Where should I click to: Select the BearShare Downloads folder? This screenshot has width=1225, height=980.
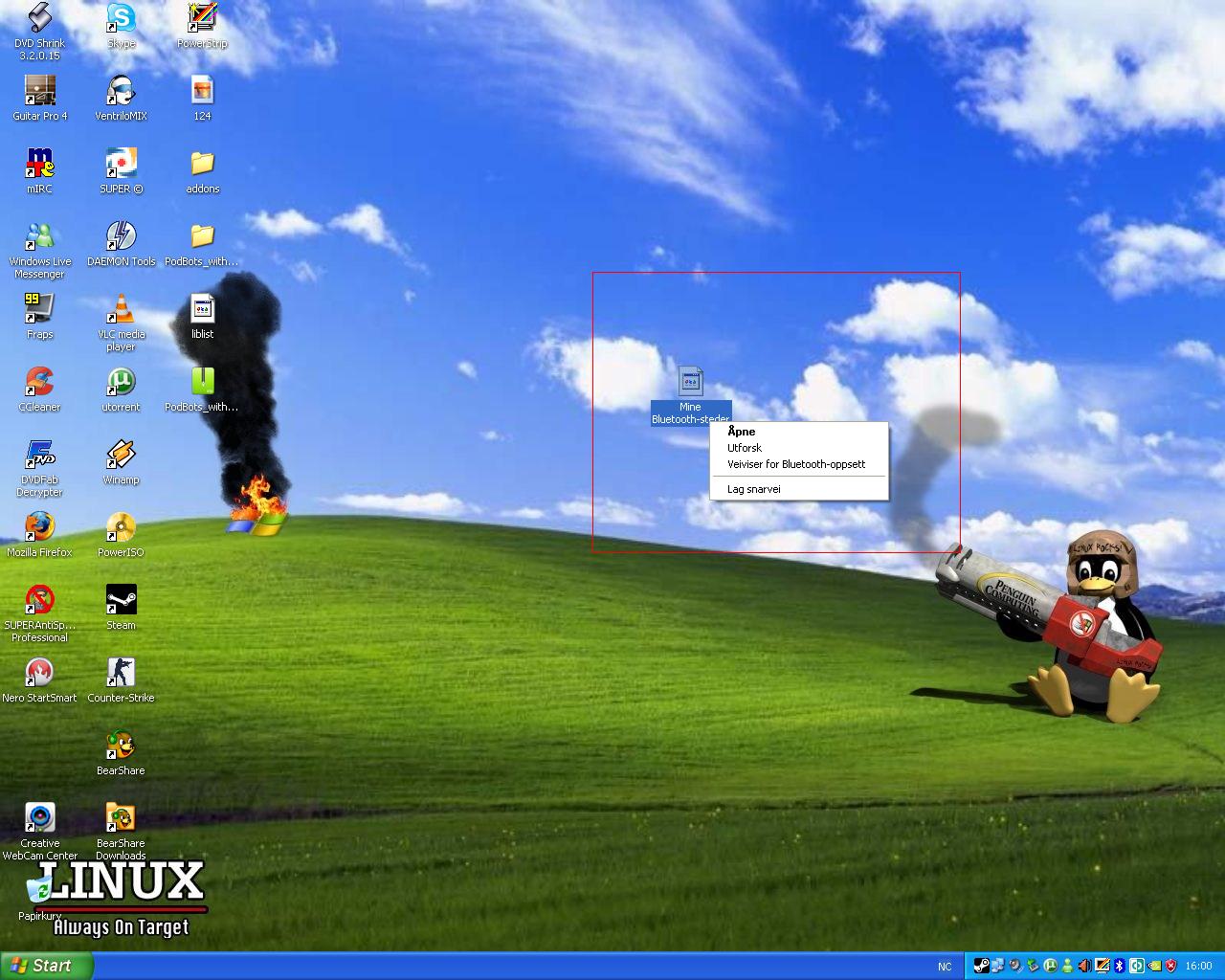121,832
